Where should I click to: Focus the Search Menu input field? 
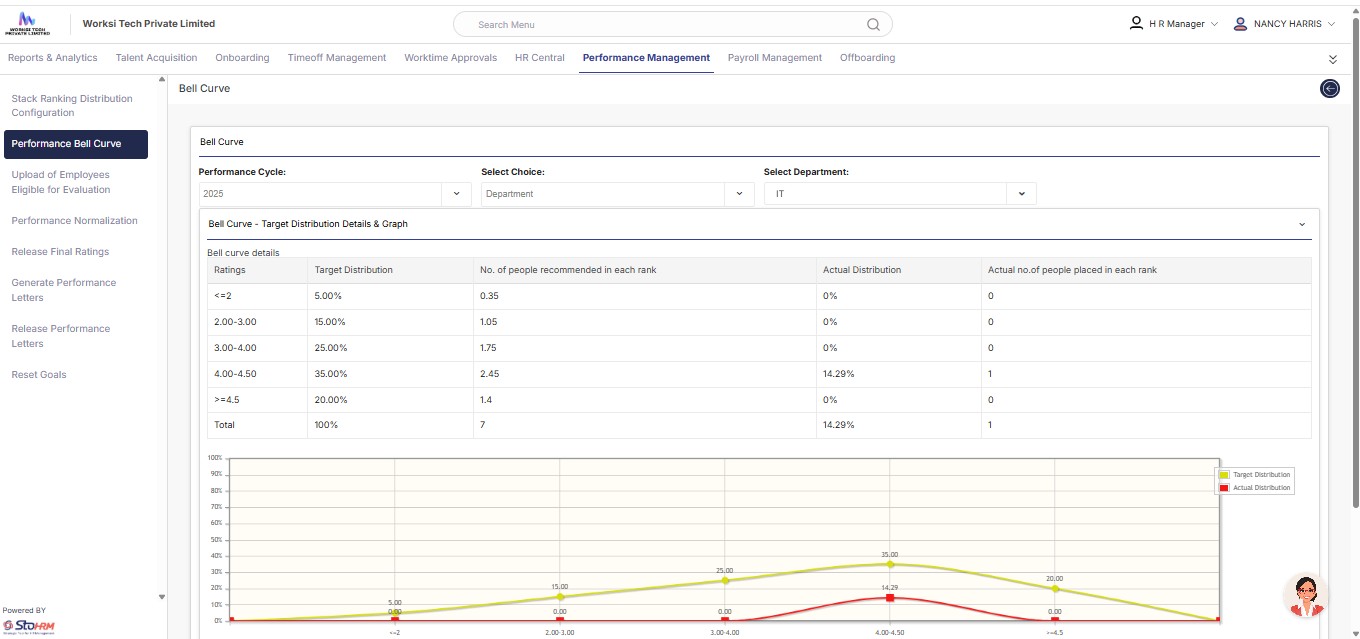(660, 25)
